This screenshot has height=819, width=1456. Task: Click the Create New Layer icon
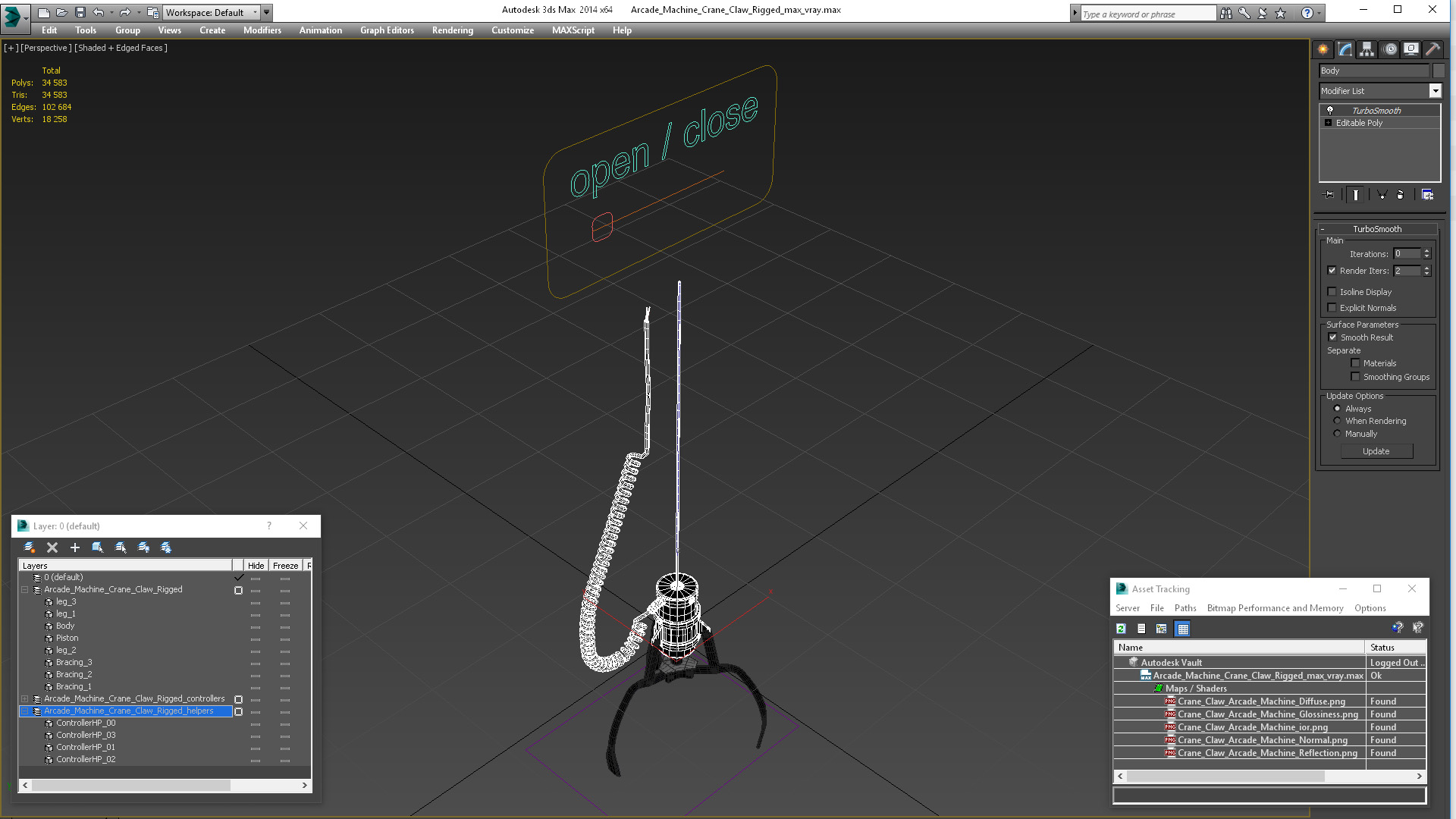pyautogui.click(x=30, y=548)
